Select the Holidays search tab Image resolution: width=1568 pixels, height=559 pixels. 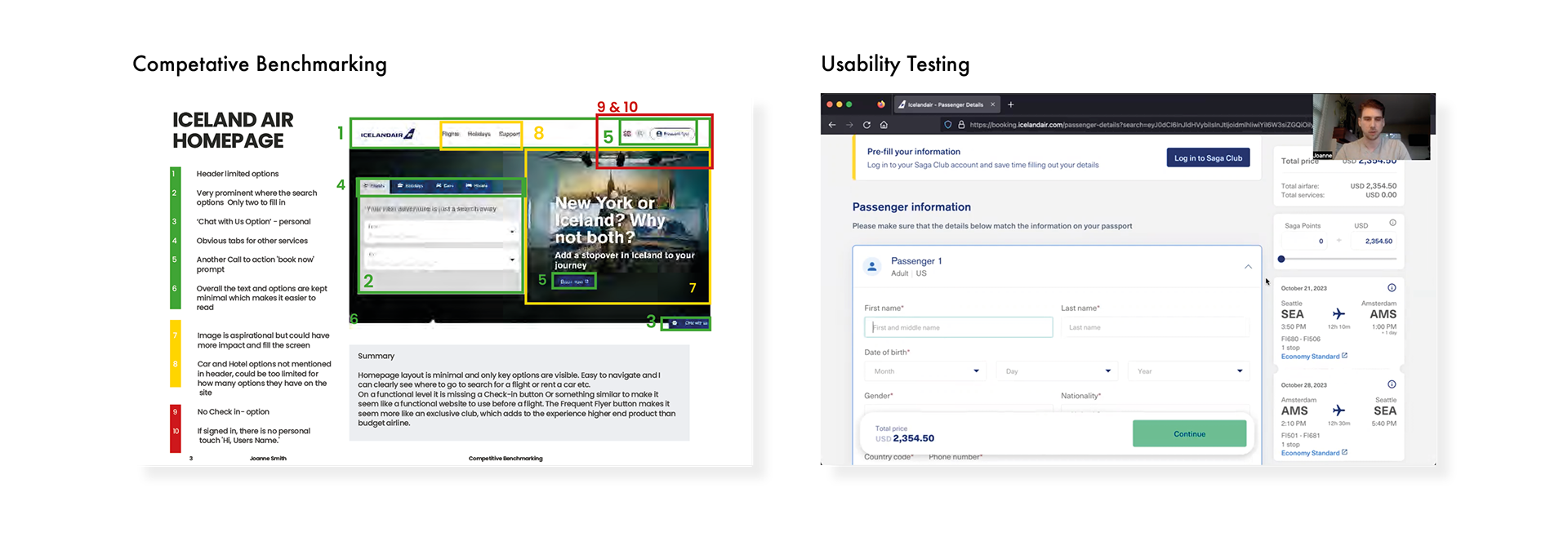pyautogui.click(x=411, y=186)
